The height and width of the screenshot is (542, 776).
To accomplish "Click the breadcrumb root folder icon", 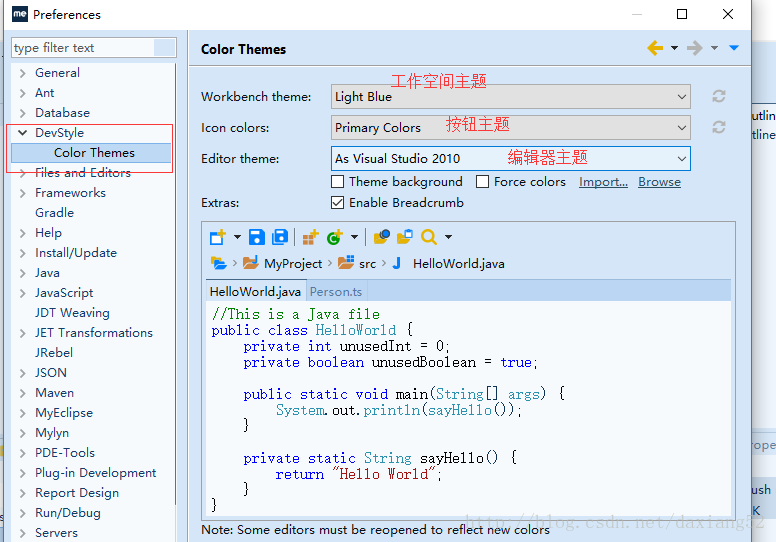I will (218, 263).
